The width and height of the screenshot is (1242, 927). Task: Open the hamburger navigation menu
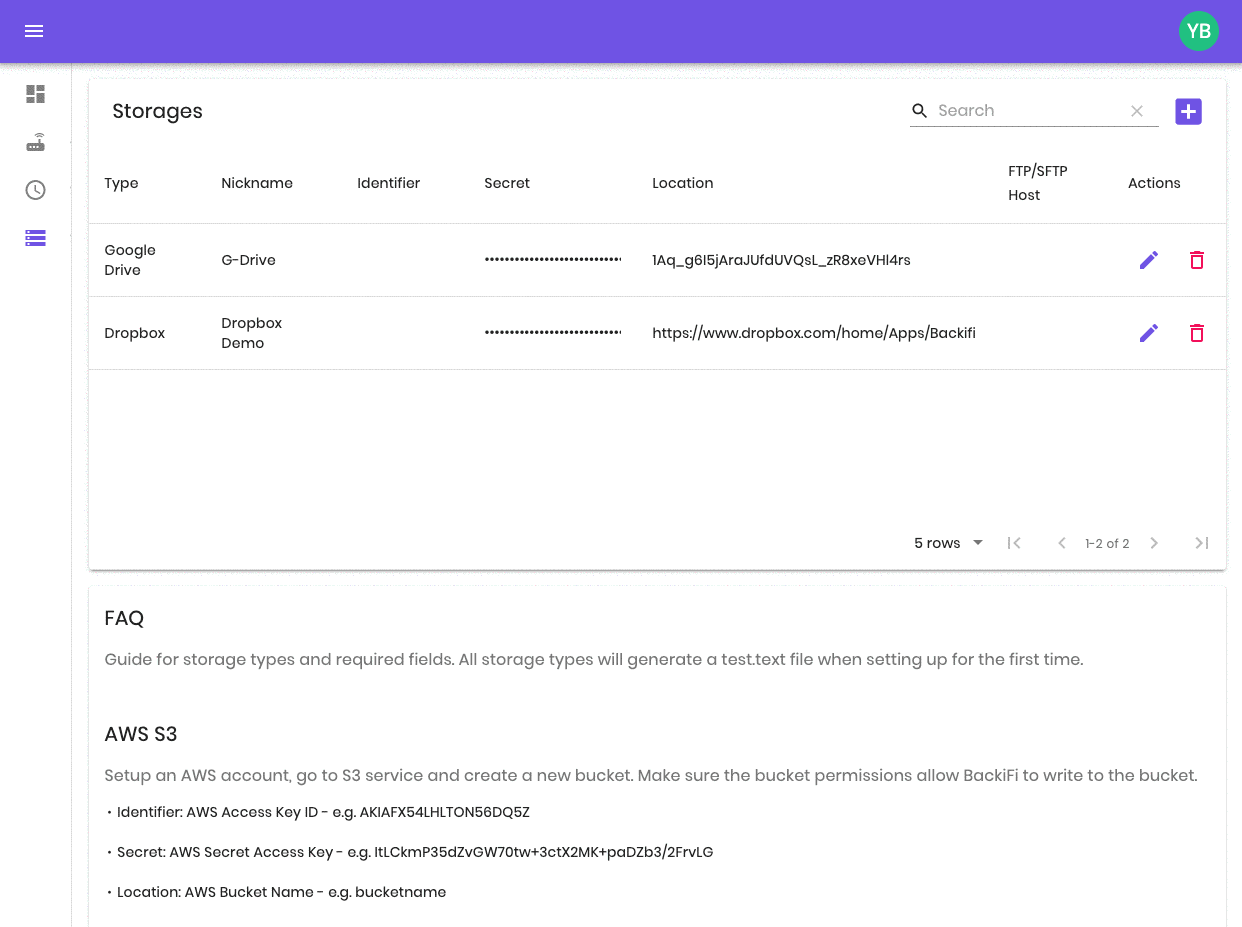click(x=34, y=31)
